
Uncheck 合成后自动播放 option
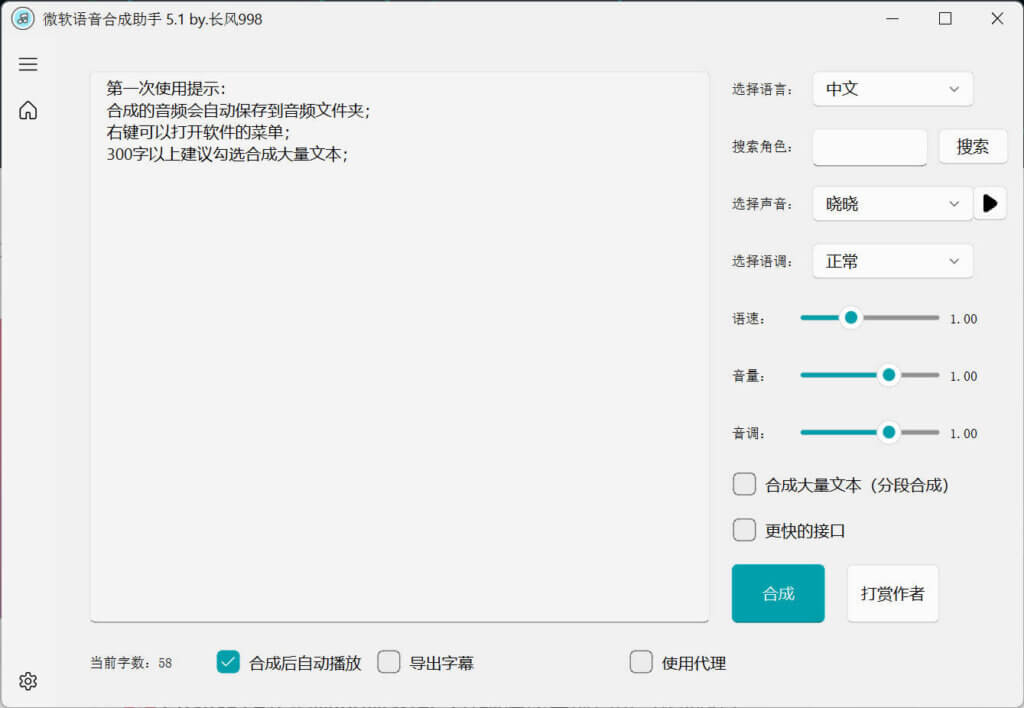coord(228,662)
